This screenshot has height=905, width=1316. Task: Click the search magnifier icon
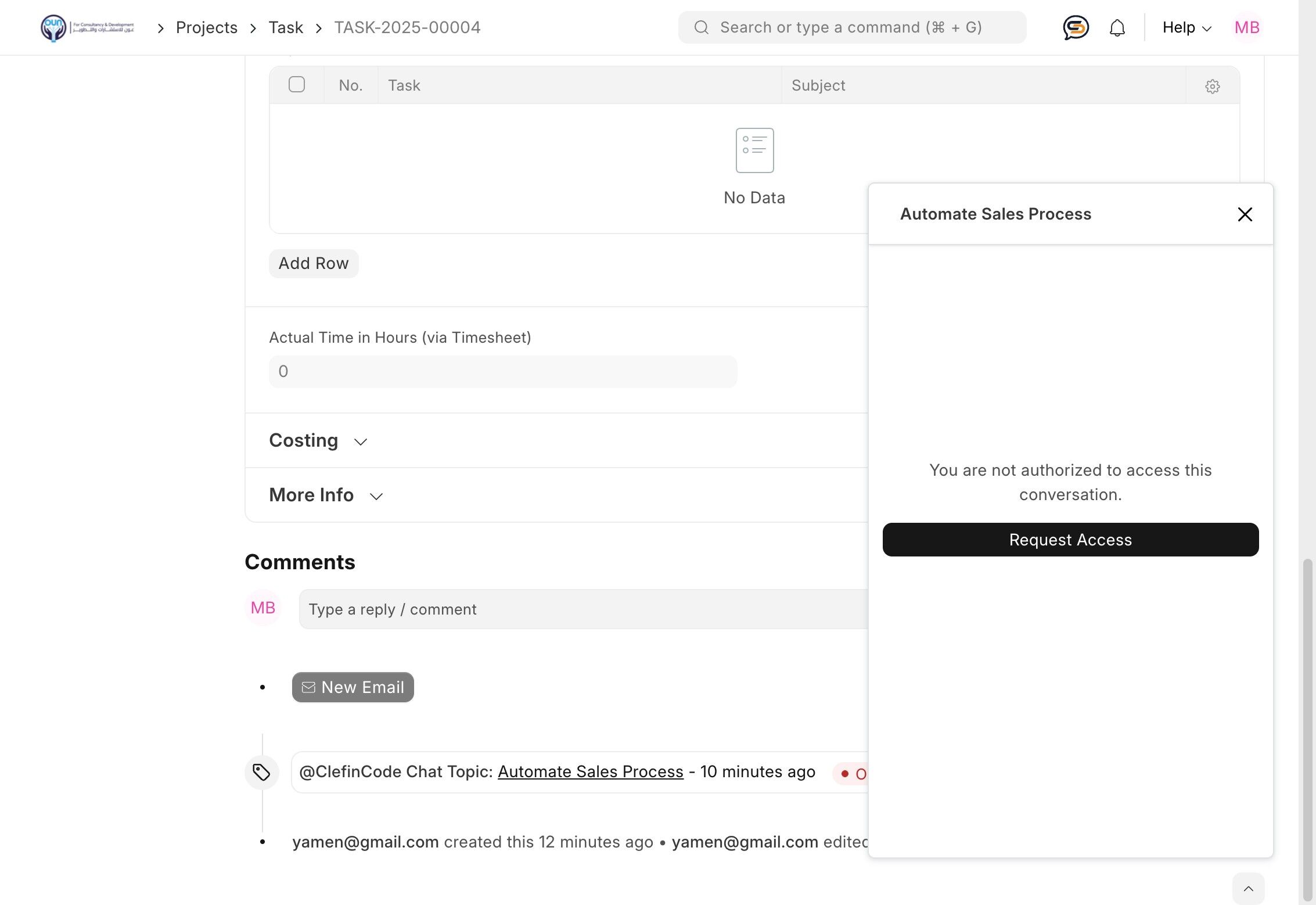pos(701,27)
